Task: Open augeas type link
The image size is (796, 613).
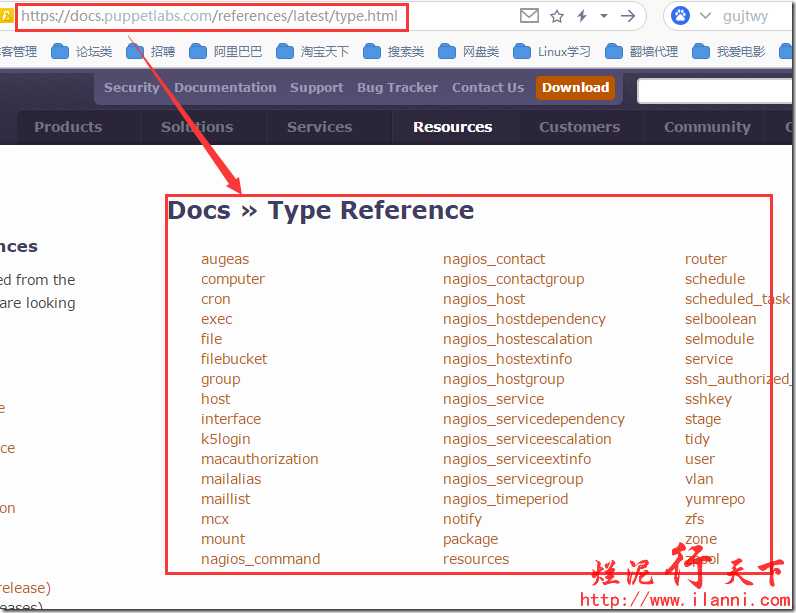Action: [225, 259]
